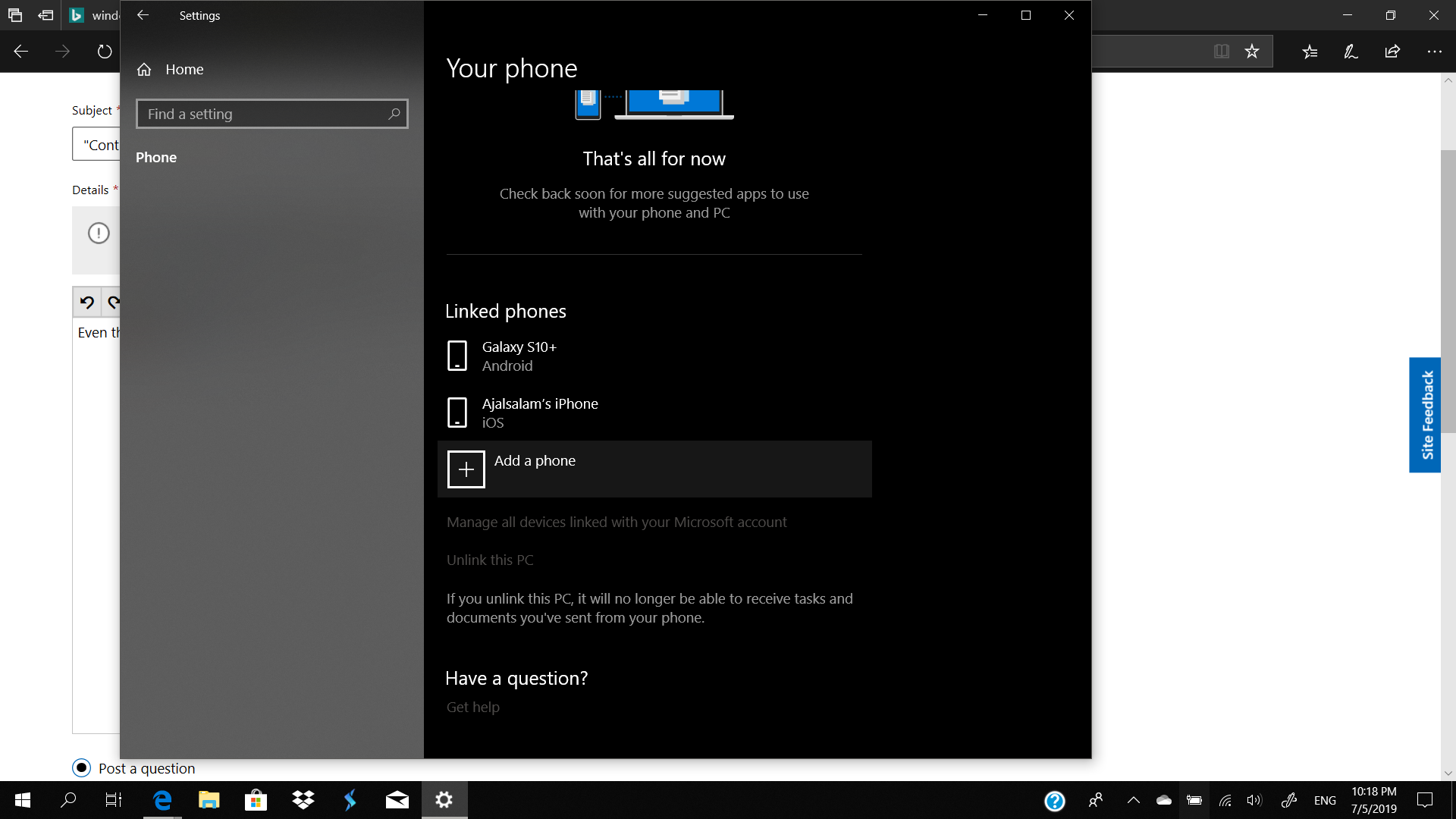The height and width of the screenshot is (819, 1456).
Task: Open Edge tab preview icon
Action: [15, 15]
